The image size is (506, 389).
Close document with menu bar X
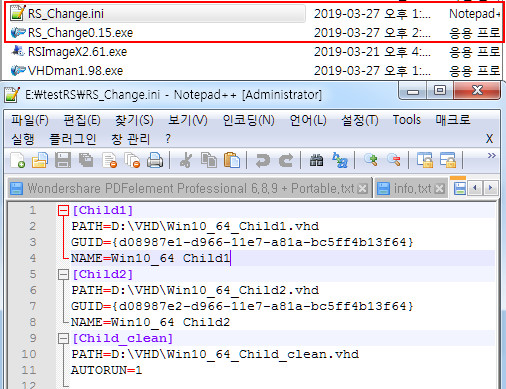[x=489, y=139]
